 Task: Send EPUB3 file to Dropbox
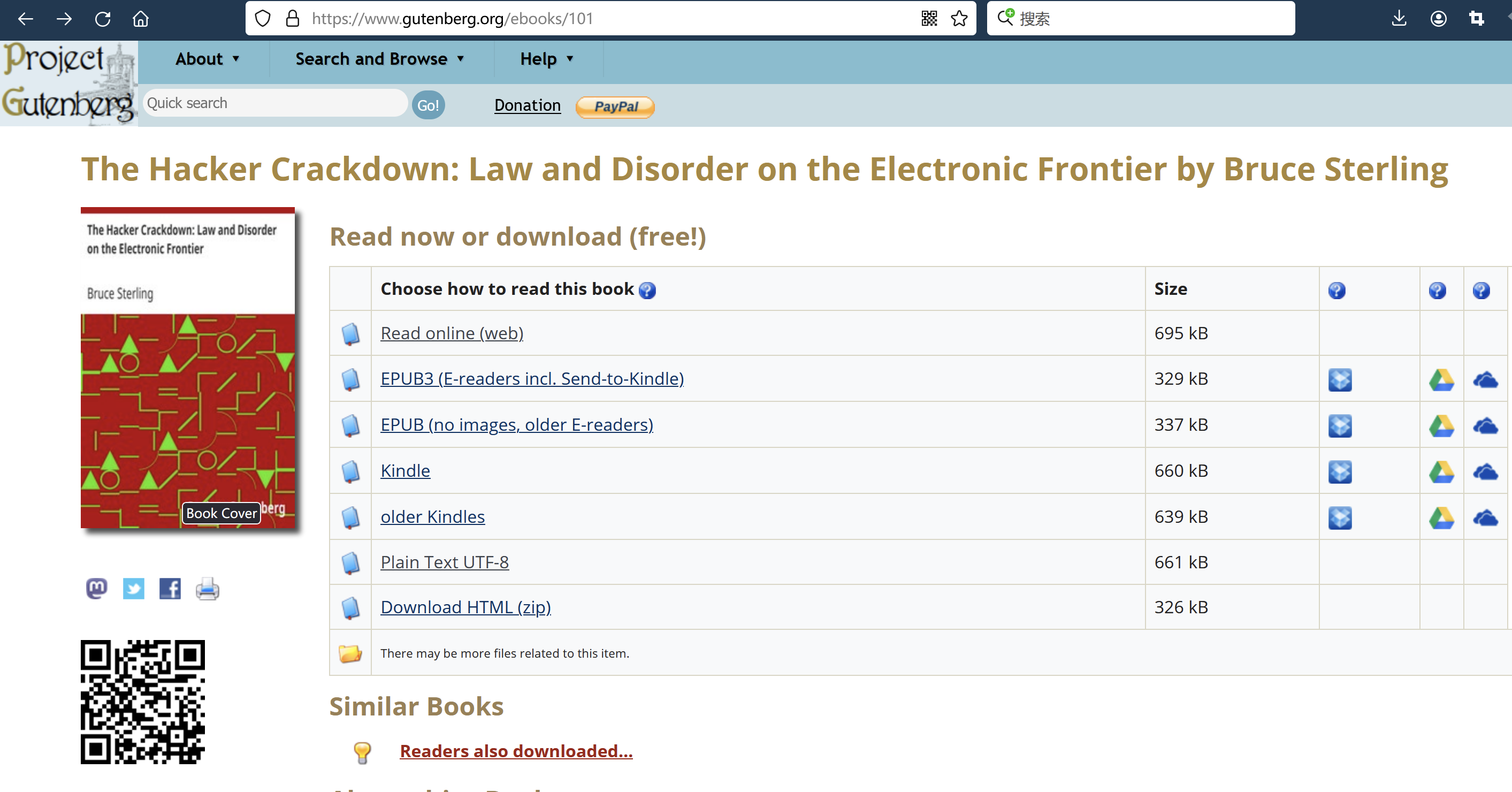tap(1339, 380)
